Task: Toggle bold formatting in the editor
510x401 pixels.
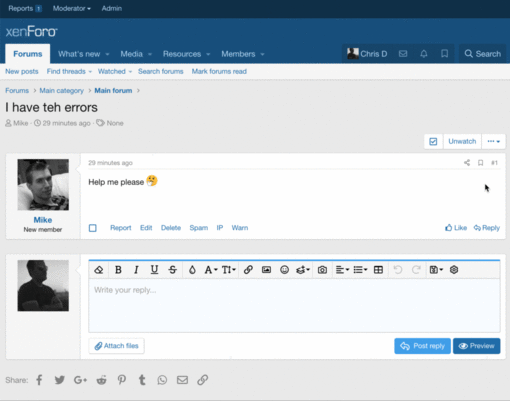Action: (118, 270)
